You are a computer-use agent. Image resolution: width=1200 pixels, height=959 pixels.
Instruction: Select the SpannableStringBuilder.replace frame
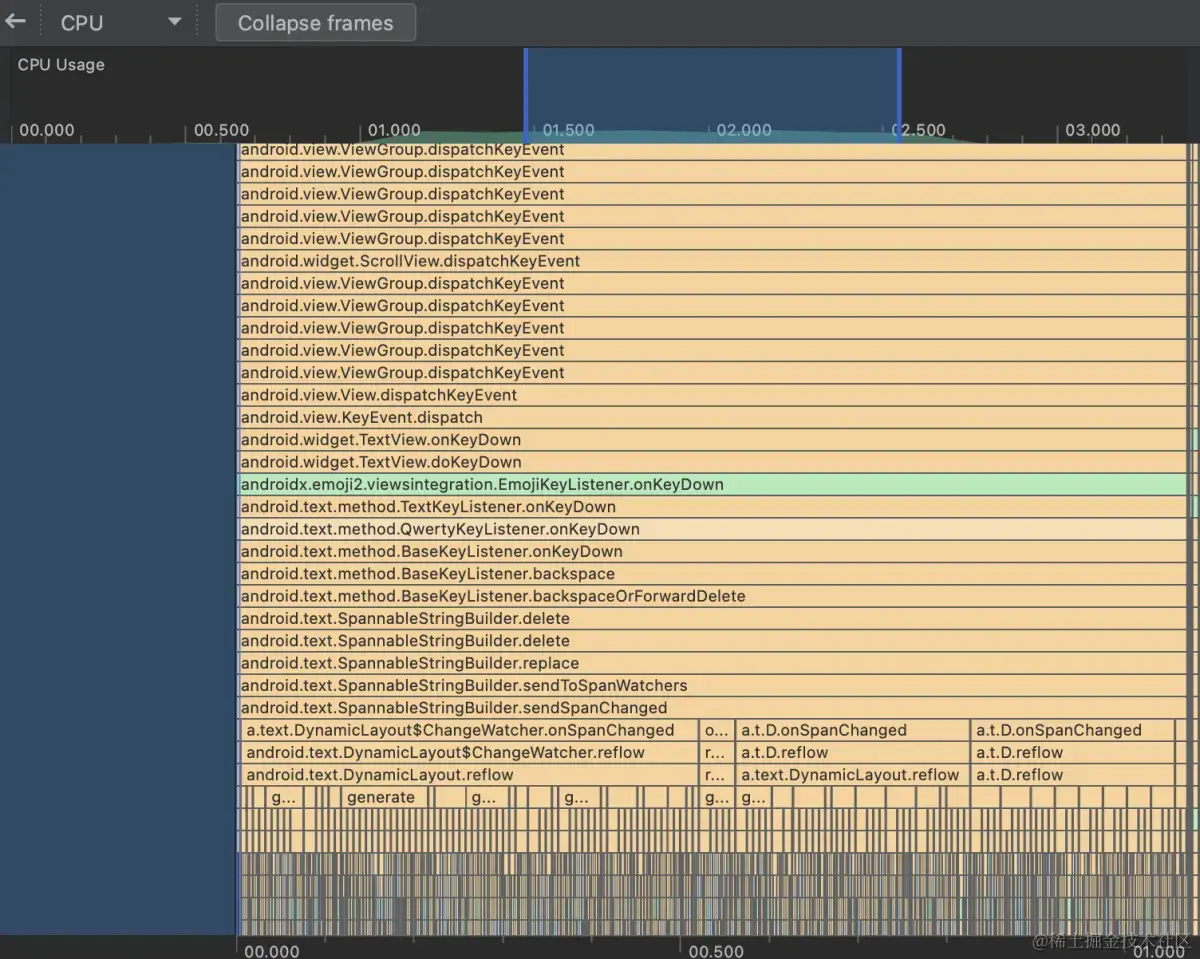(x=712, y=663)
